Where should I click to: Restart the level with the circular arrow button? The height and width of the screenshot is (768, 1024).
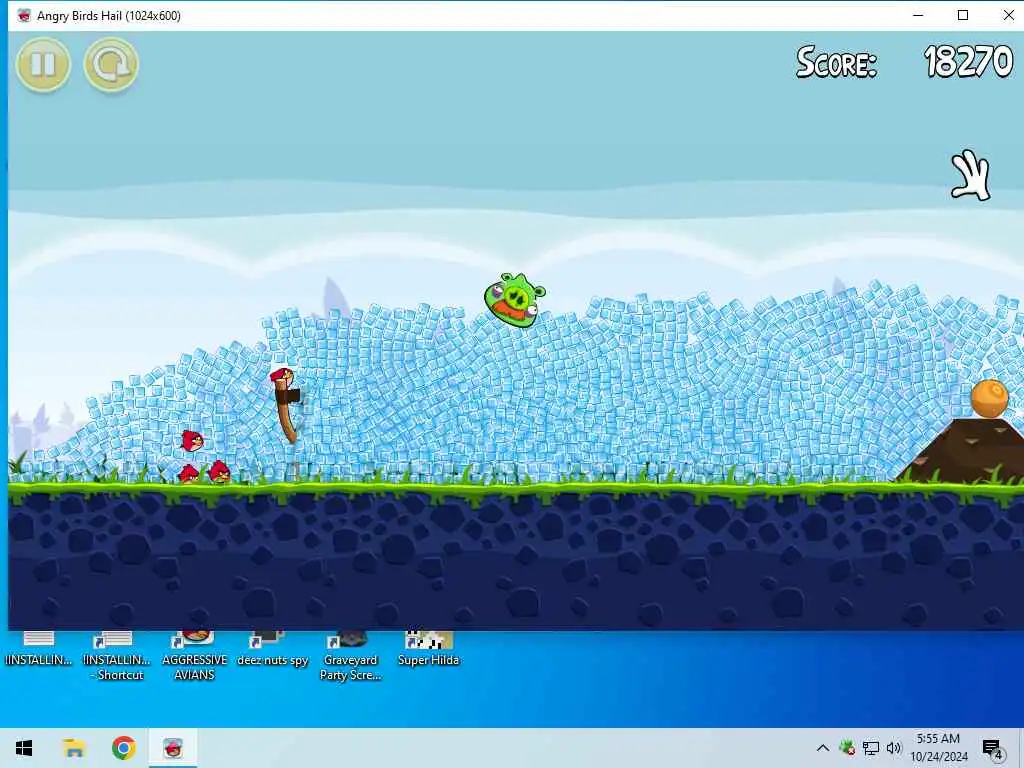point(111,64)
